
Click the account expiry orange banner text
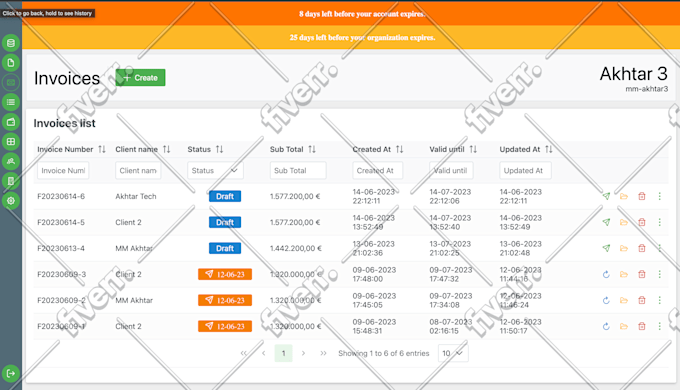tap(362, 14)
